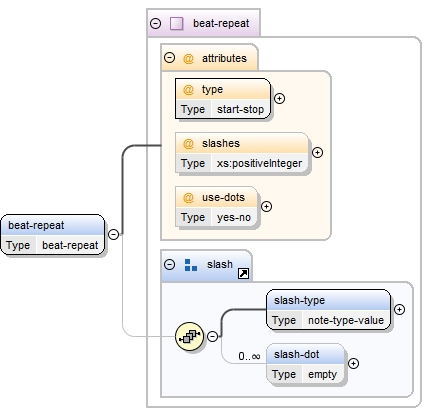Click the yellow sequence compositor icon
Screen dimensions: 423x409
(x=189, y=336)
